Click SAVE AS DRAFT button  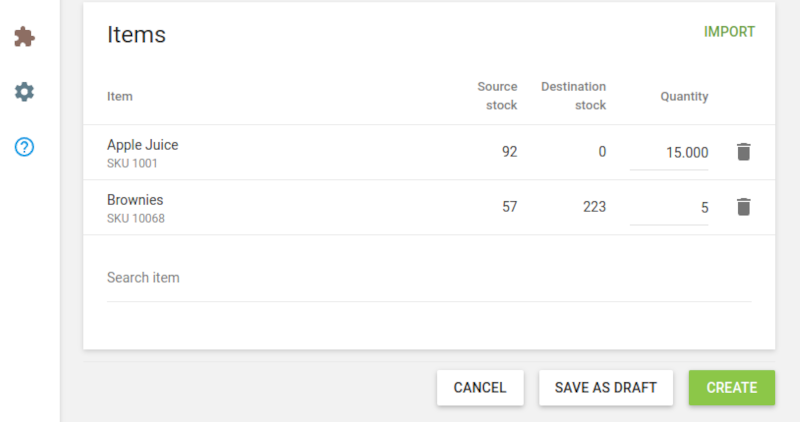click(x=605, y=388)
